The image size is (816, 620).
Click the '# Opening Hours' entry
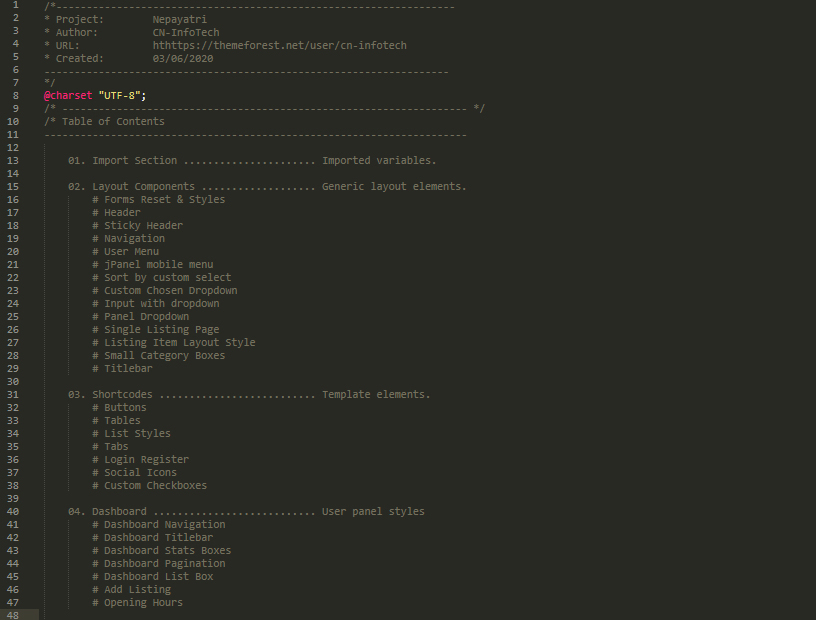pyautogui.click(x=137, y=603)
